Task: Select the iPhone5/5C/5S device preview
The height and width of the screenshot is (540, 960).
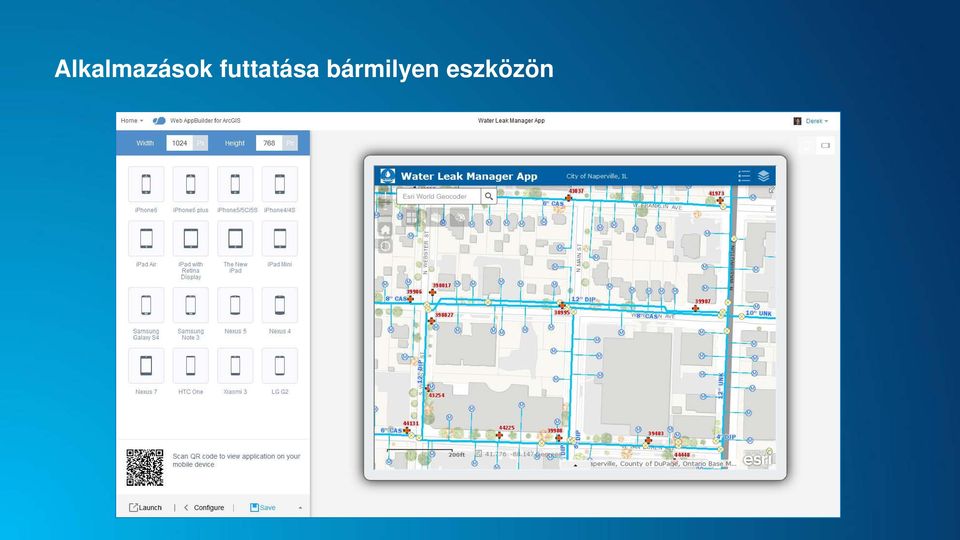Action: (235, 184)
